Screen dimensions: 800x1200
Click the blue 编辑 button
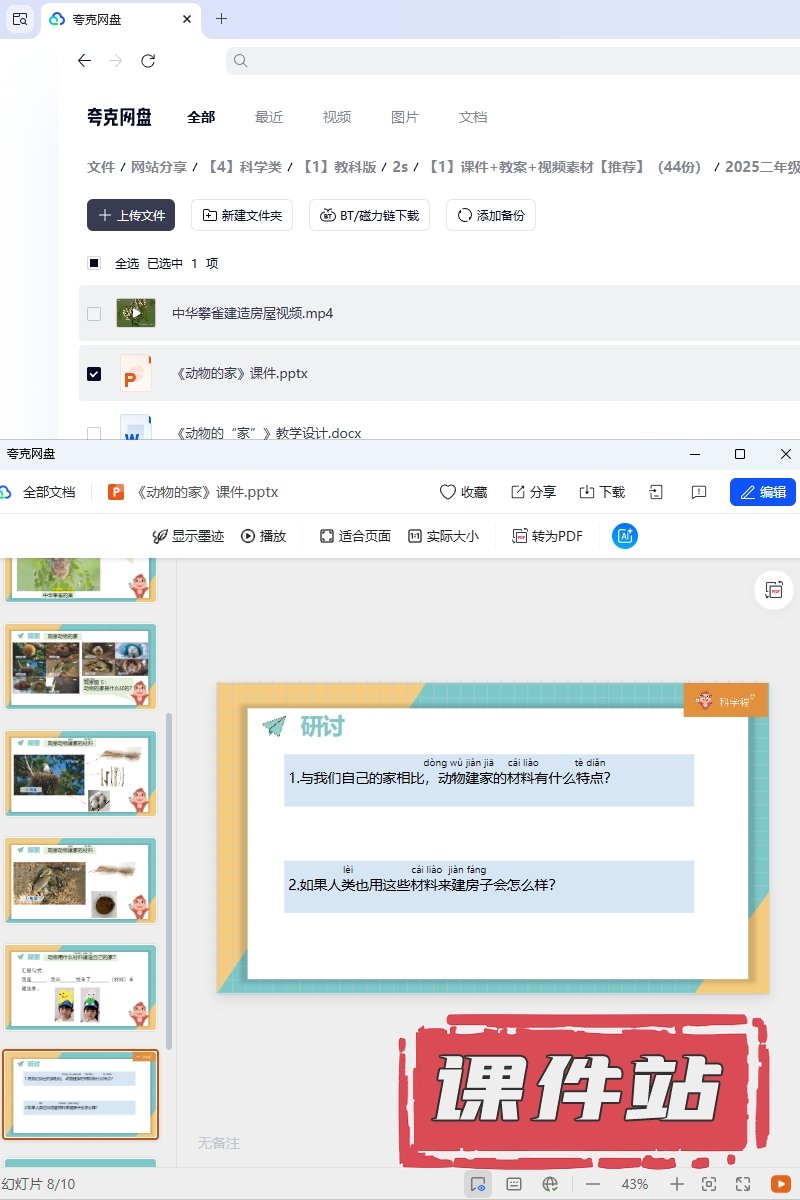[763, 492]
